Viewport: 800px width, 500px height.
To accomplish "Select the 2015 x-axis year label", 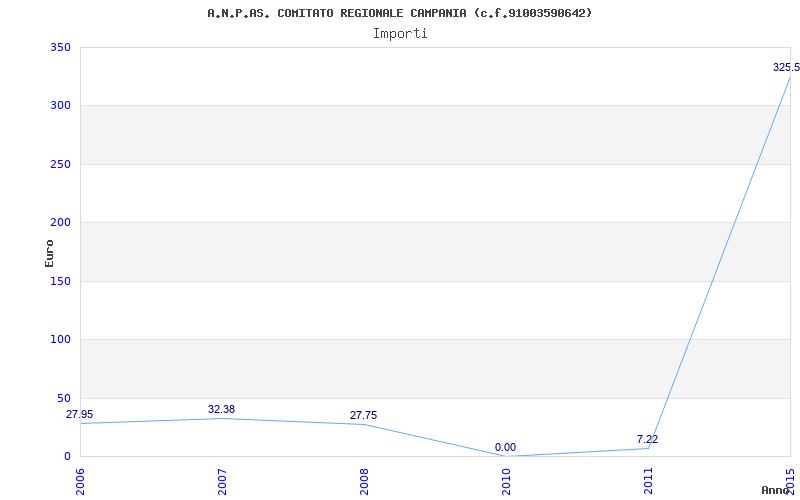I will pos(790,481).
